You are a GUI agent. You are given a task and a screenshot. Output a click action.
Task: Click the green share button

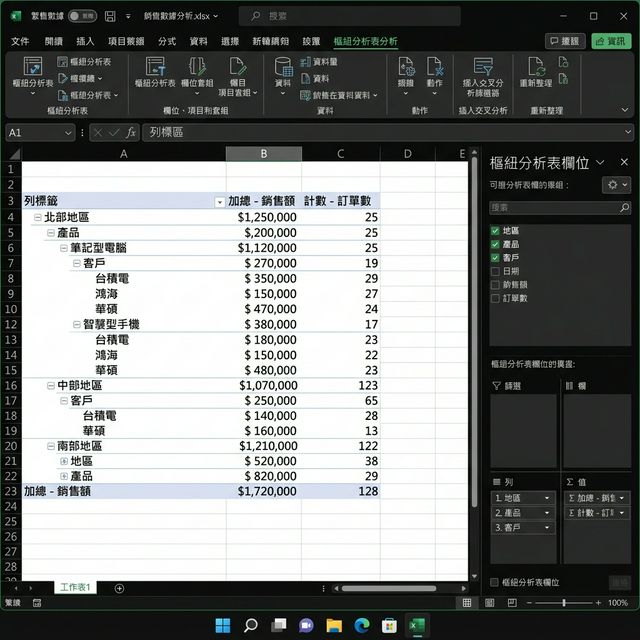pos(611,41)
